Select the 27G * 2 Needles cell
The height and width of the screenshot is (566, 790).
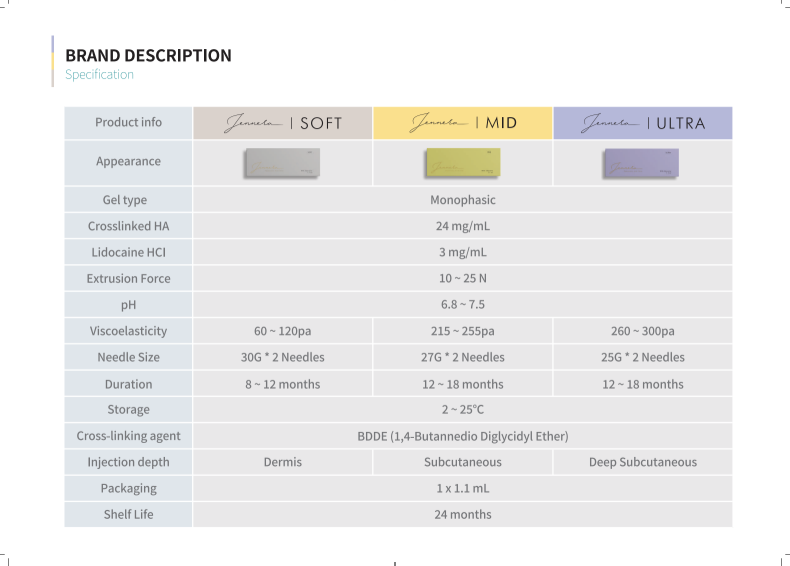point(463,357)
